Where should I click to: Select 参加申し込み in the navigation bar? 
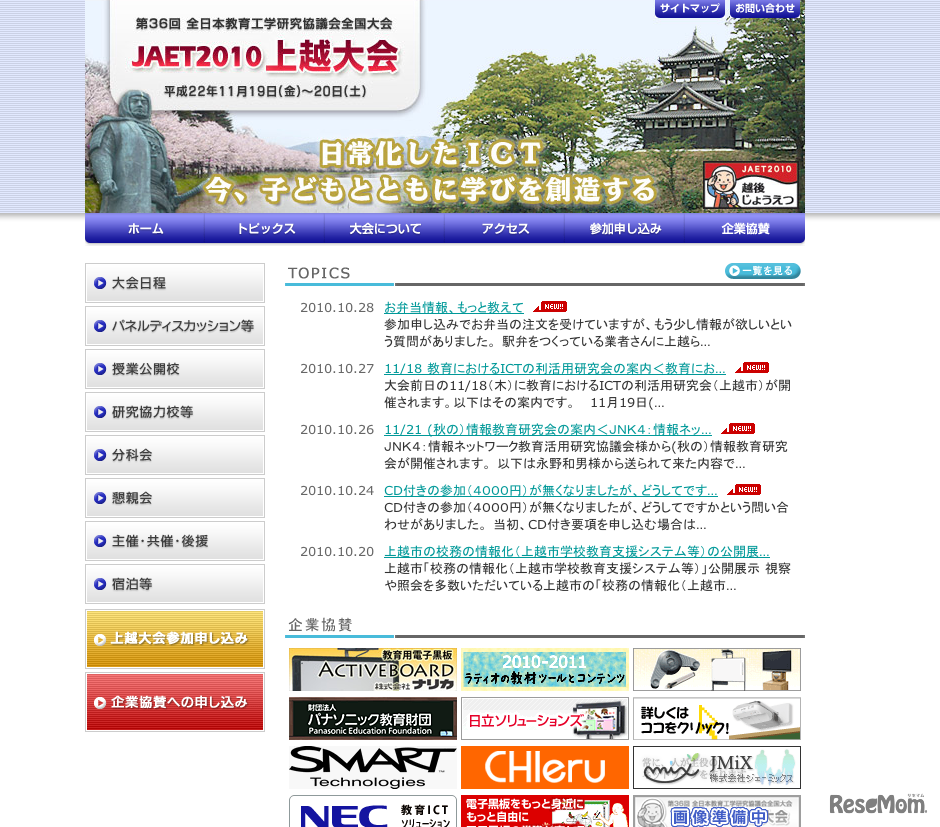pyautogui.click(x=625, y=229)
